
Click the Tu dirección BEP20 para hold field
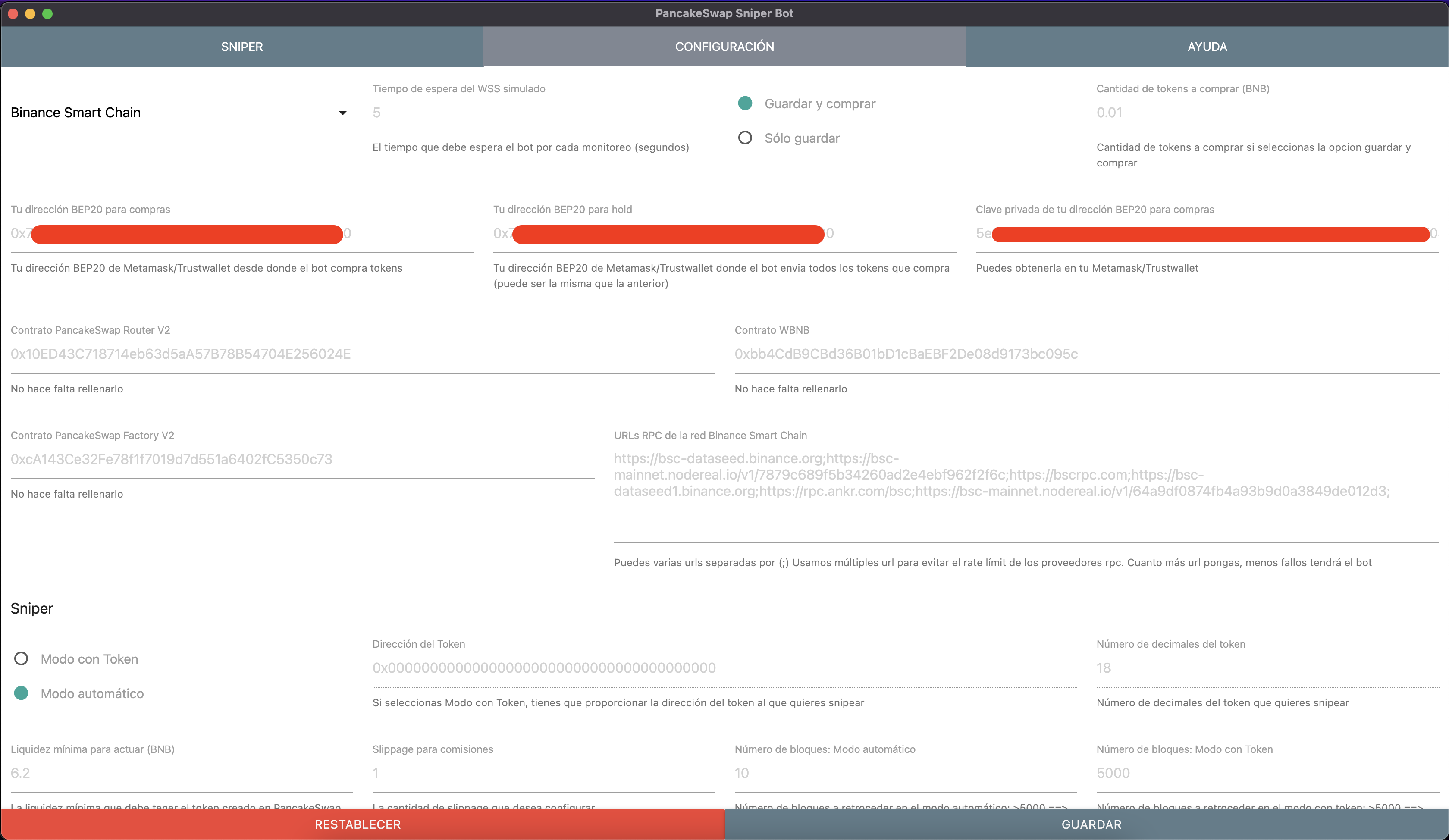point(724,233)
